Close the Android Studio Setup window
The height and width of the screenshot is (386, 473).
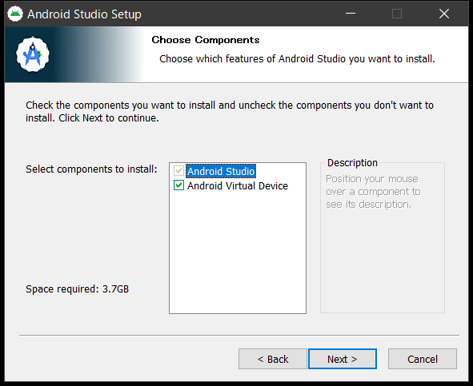coord(444,14)
